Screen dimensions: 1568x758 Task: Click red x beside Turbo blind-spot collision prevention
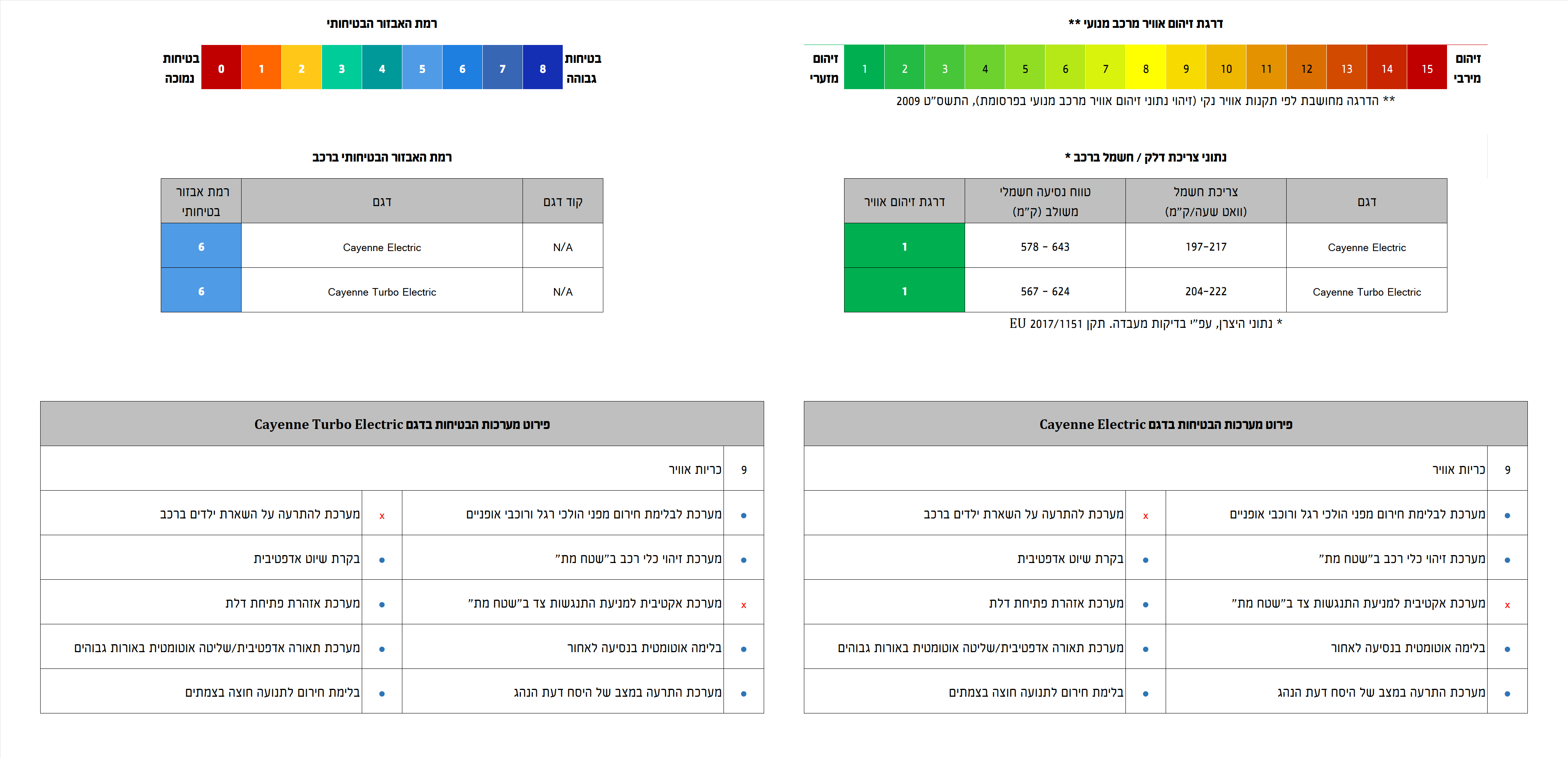[743, 605]
